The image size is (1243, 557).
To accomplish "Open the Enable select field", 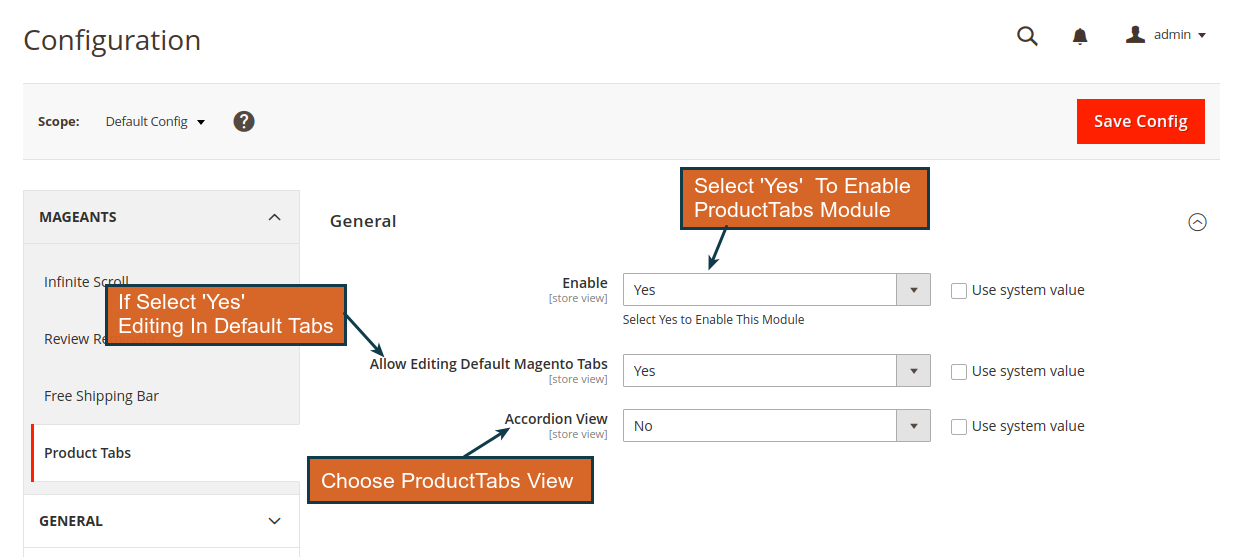I will (776, 290).
